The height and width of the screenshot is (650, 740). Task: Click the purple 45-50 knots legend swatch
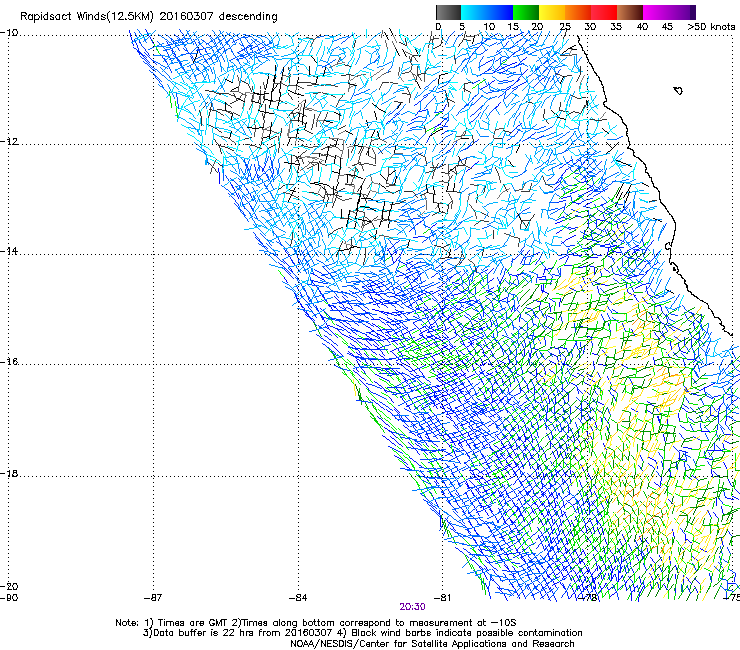[682, 12]
